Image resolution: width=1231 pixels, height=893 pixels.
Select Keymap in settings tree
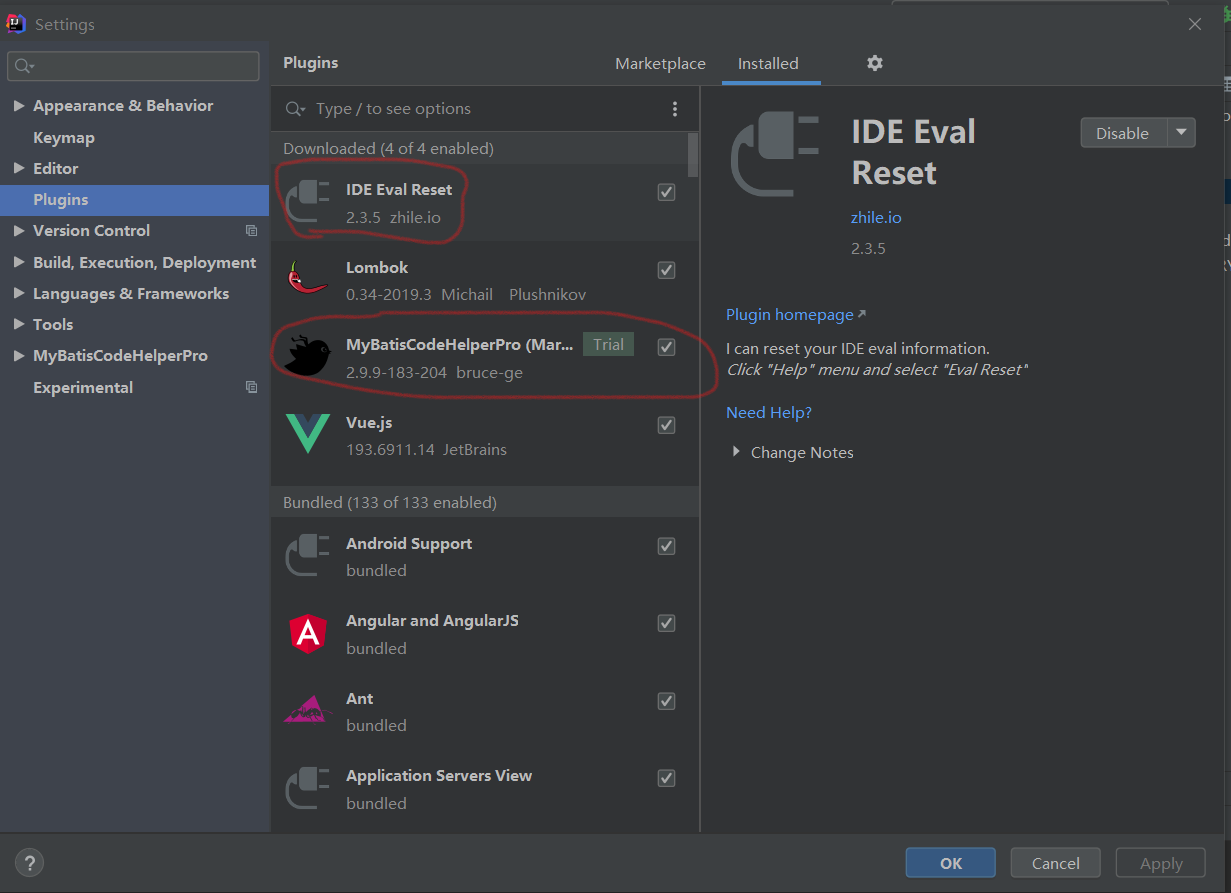64,137
